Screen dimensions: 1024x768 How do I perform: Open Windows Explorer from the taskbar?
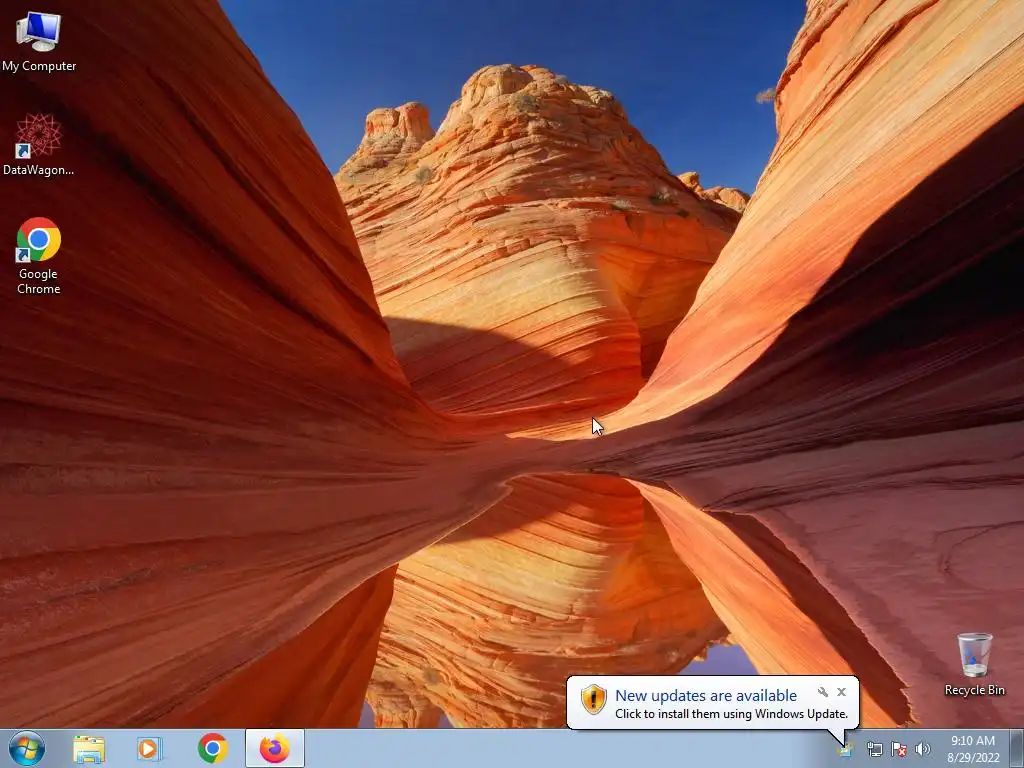click(89, 749)
